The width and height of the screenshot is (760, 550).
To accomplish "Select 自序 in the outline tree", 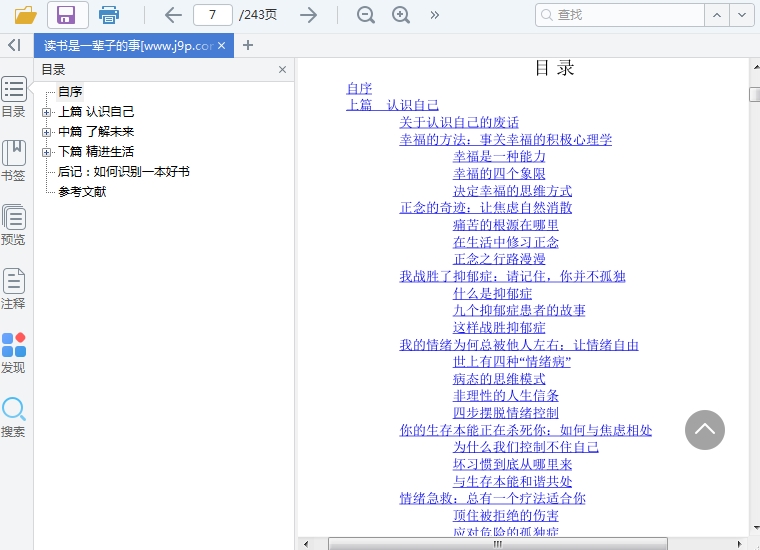I will (x=70, y=92).
